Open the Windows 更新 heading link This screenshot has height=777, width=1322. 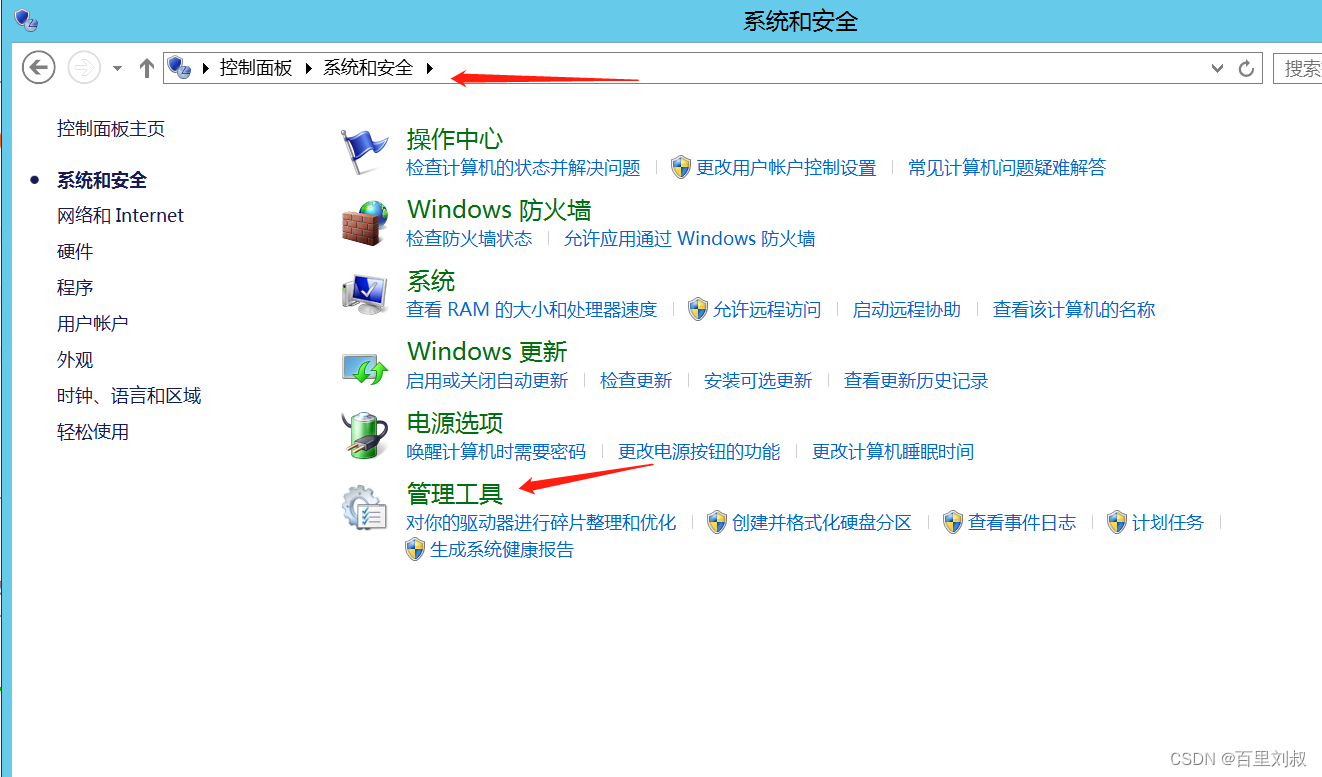click(x=487, y=352)
